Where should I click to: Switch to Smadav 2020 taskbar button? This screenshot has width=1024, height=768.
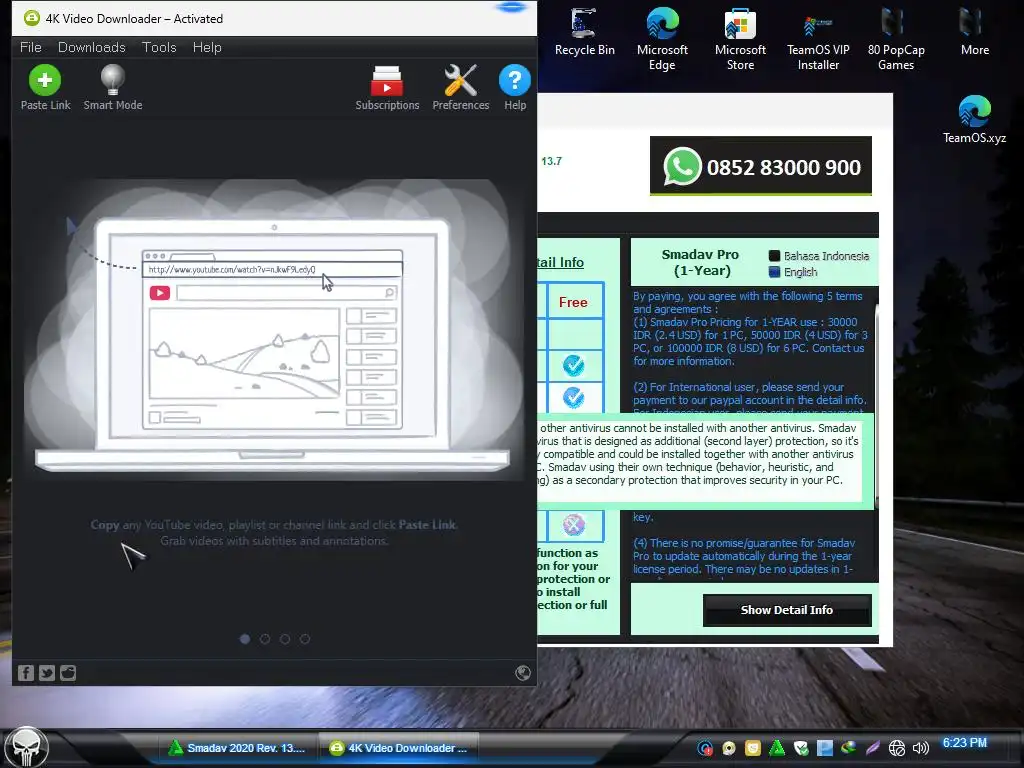pyautogui.click(x=238, y=748)
